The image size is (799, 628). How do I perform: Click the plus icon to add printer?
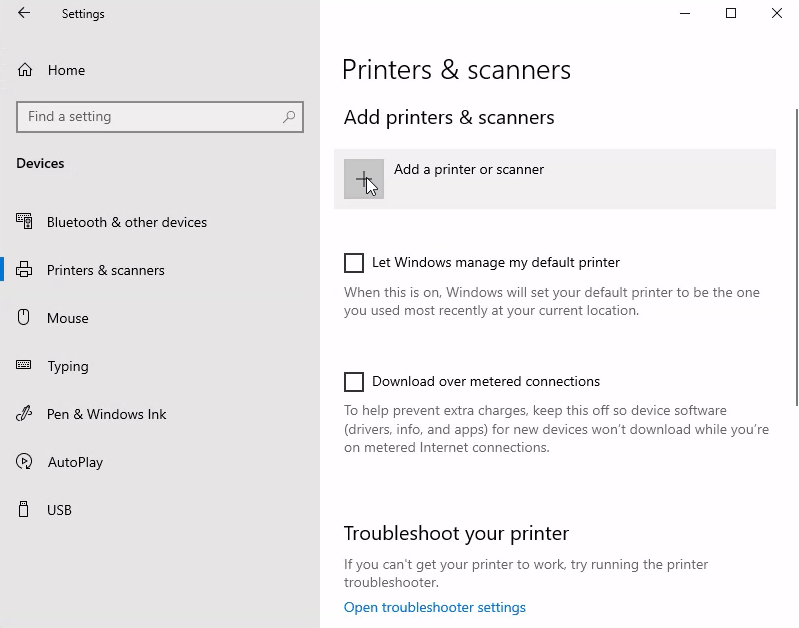click(364, 179)
